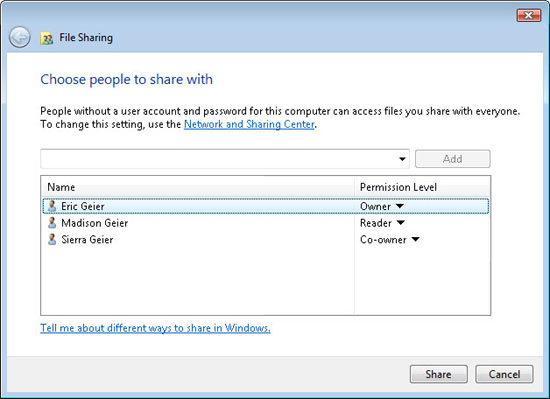550x399 pixels.
Task: Click the Cancel button
Action: point(504,374)
